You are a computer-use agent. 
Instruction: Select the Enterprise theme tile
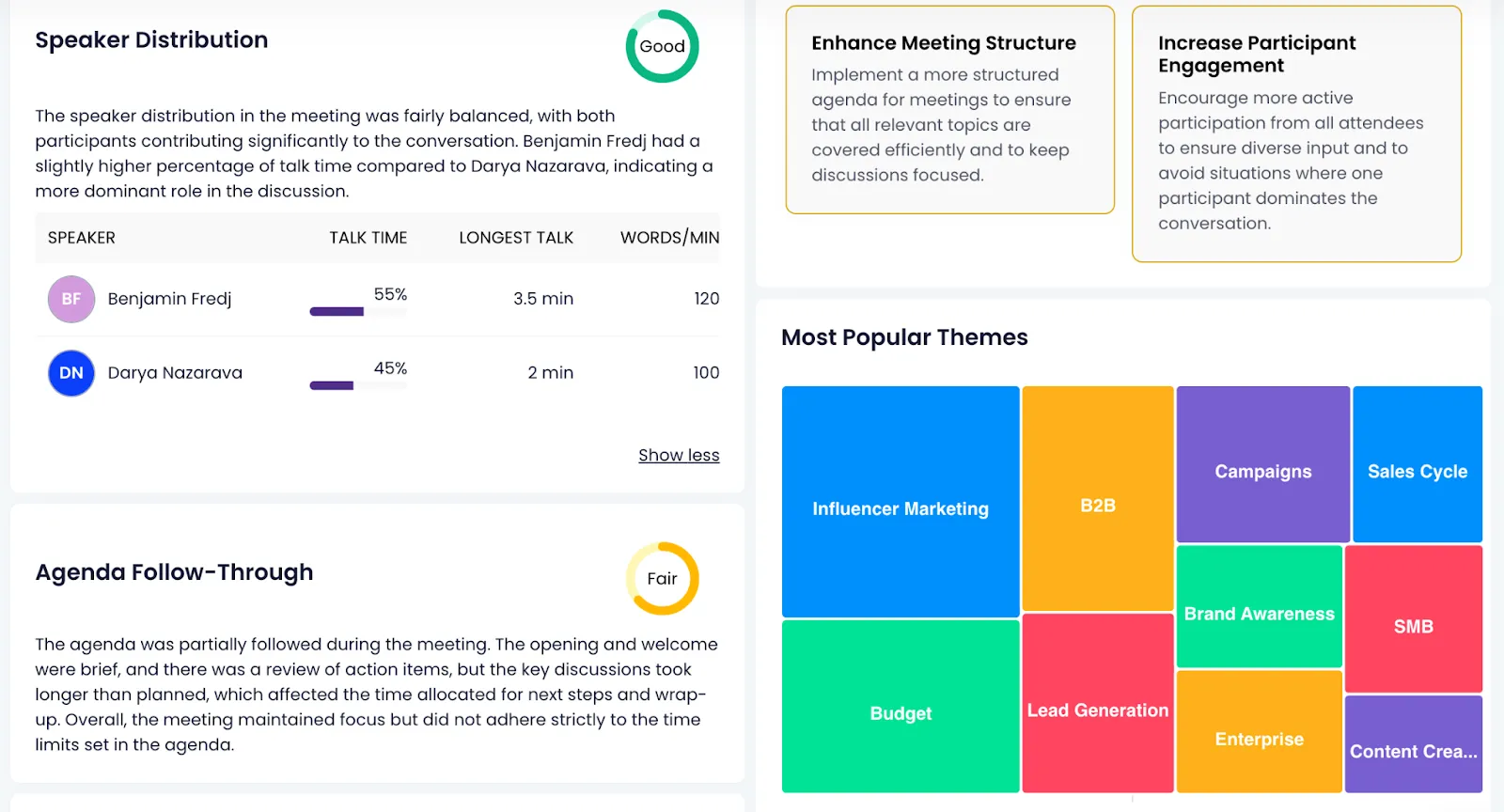pos(1259,731)
